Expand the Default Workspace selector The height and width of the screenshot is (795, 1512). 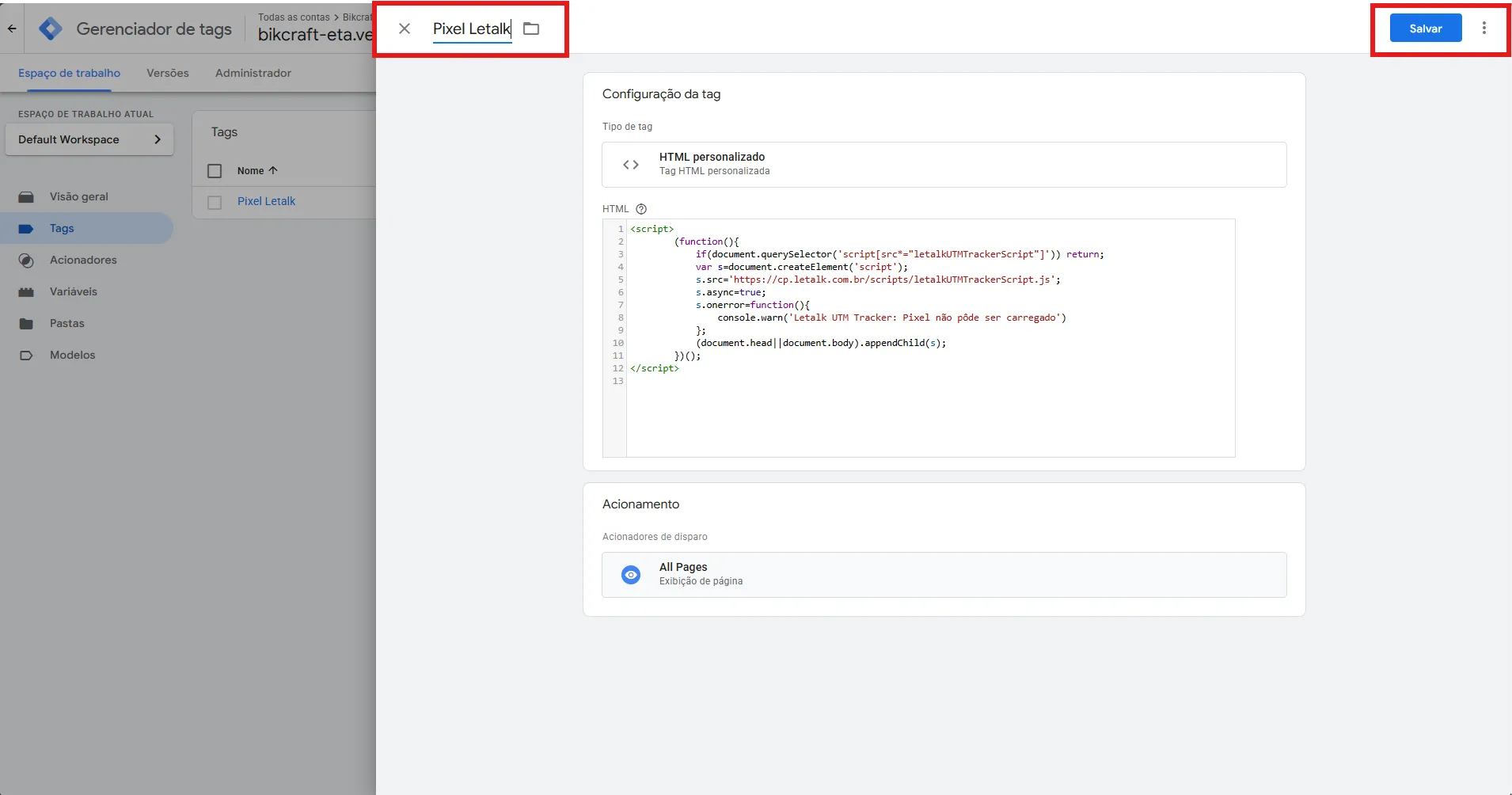pyautogui.click(x=89, y=139)
